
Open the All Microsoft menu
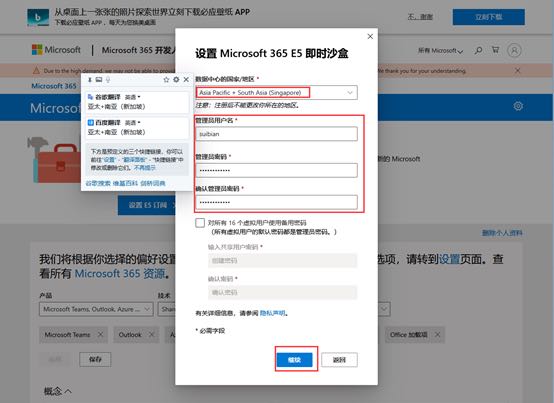click(x=440, y=51)
